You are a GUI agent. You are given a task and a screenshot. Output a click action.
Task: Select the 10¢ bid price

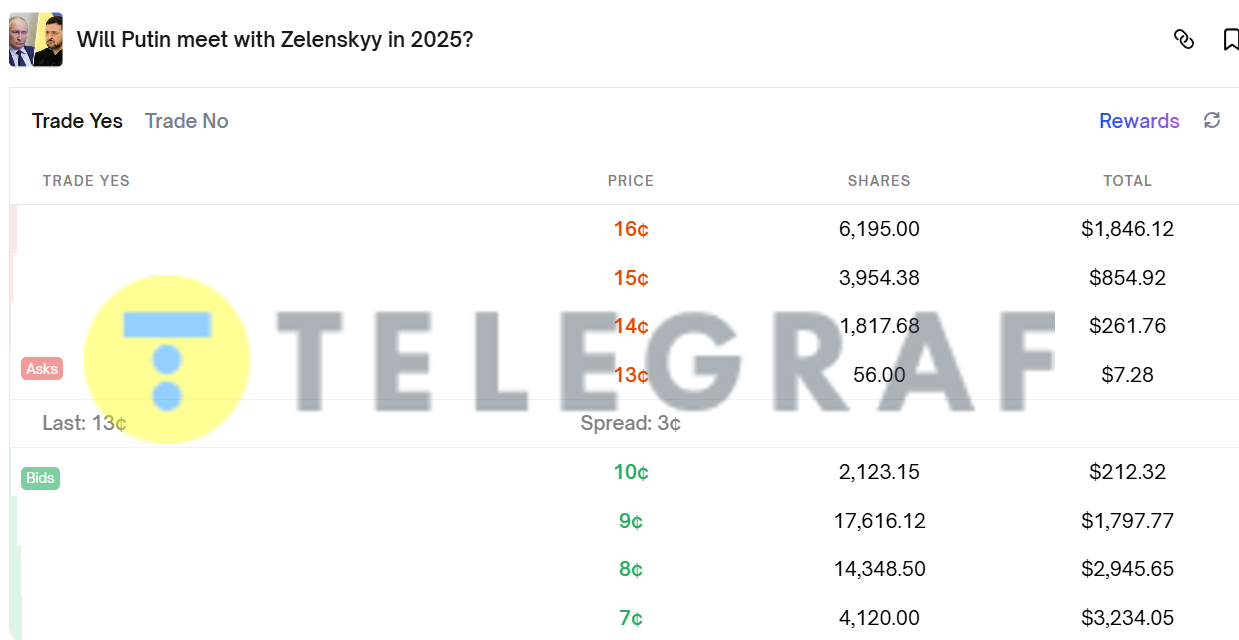click(631, 472)
